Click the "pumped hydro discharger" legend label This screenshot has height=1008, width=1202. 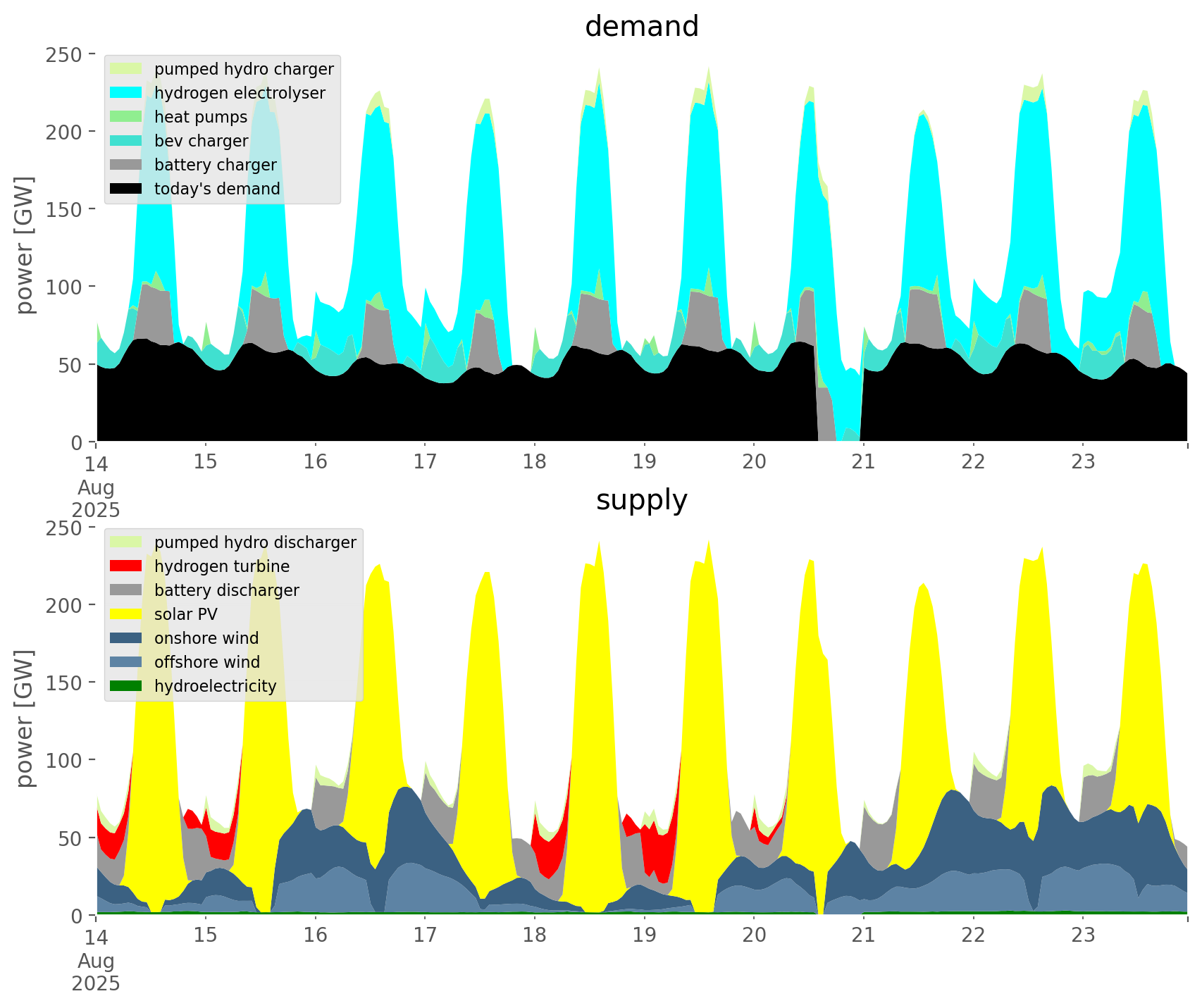255,542
